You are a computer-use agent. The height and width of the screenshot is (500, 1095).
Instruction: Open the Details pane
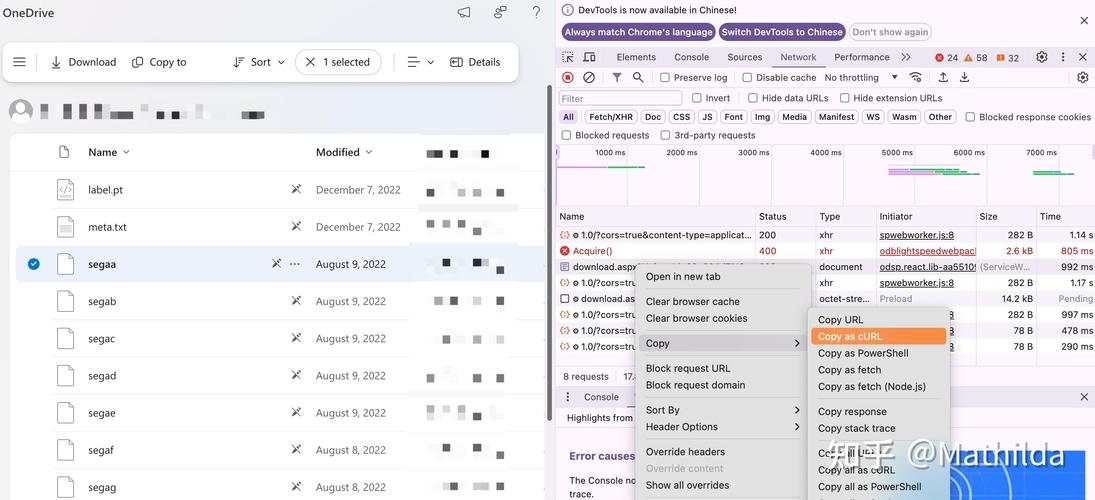(475, 62)
